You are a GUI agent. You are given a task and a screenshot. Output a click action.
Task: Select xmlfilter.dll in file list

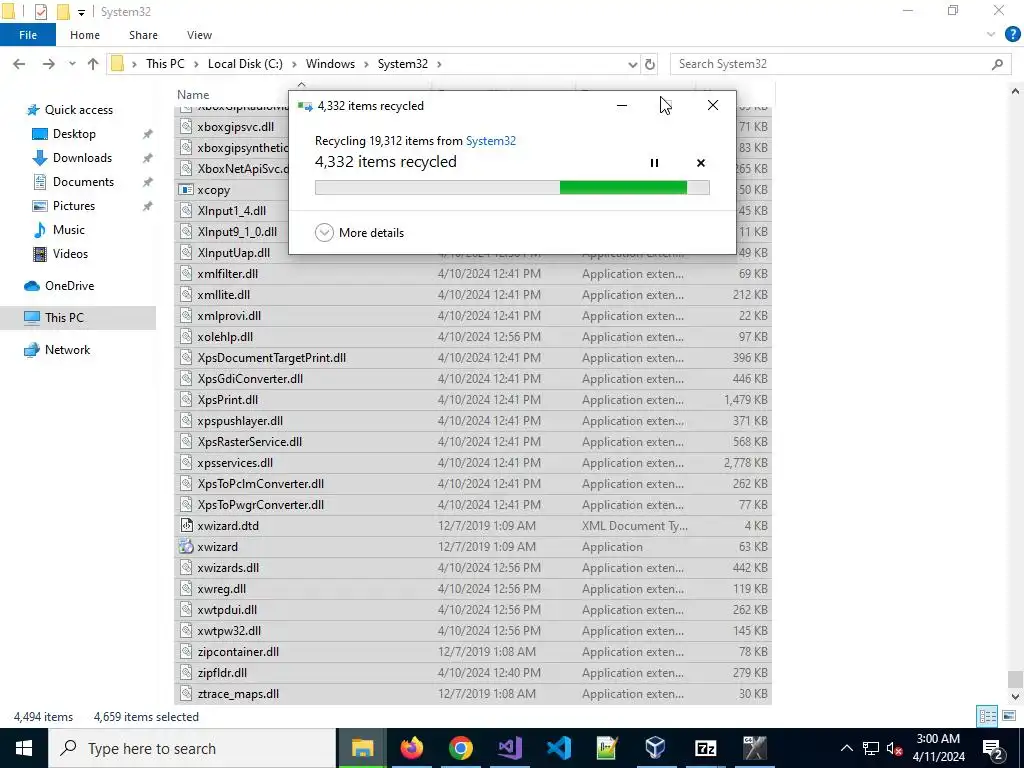pyautogui.click(x=227, y=274)
